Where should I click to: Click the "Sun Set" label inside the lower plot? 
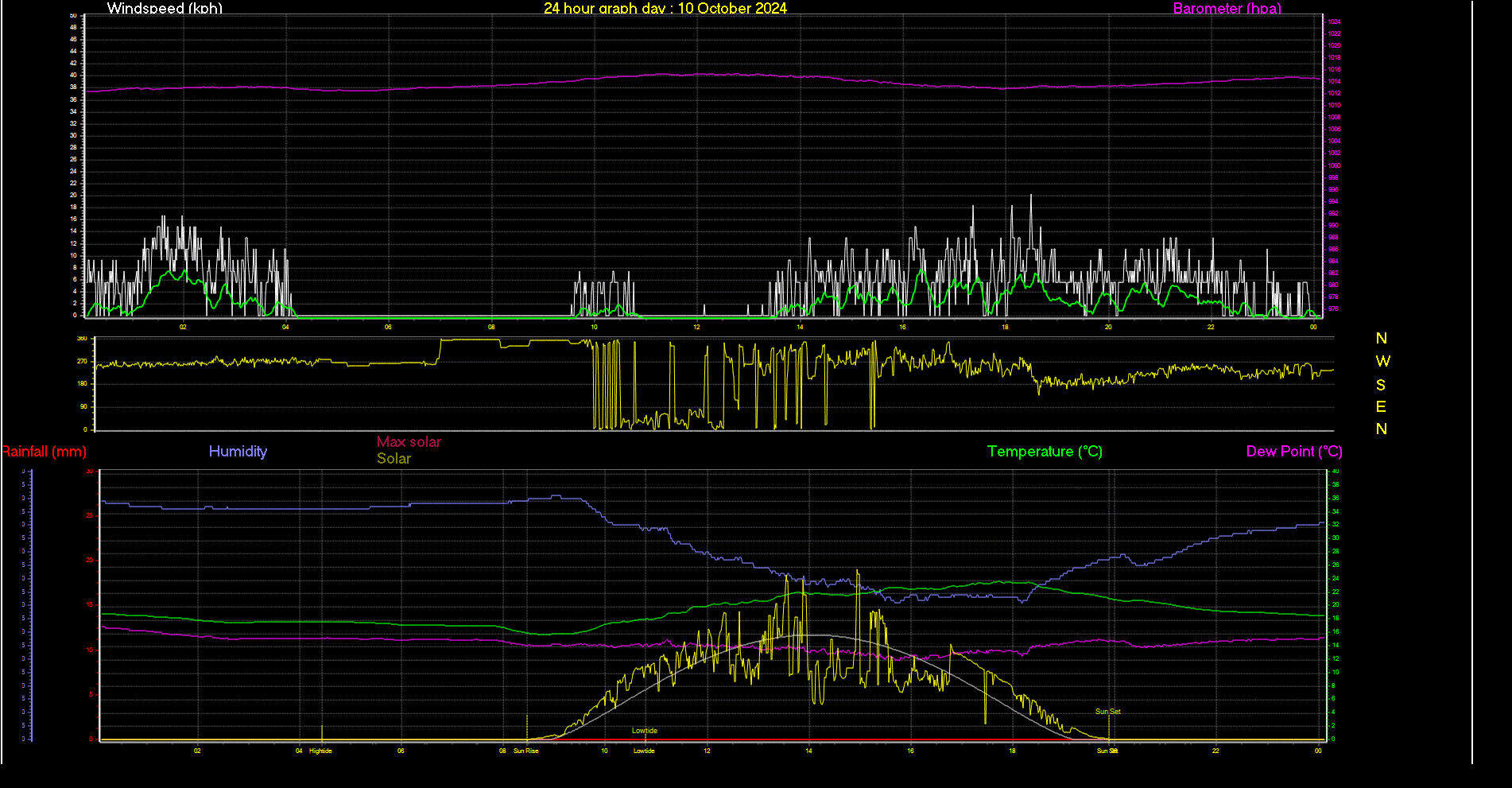[x=1108, y=712]
